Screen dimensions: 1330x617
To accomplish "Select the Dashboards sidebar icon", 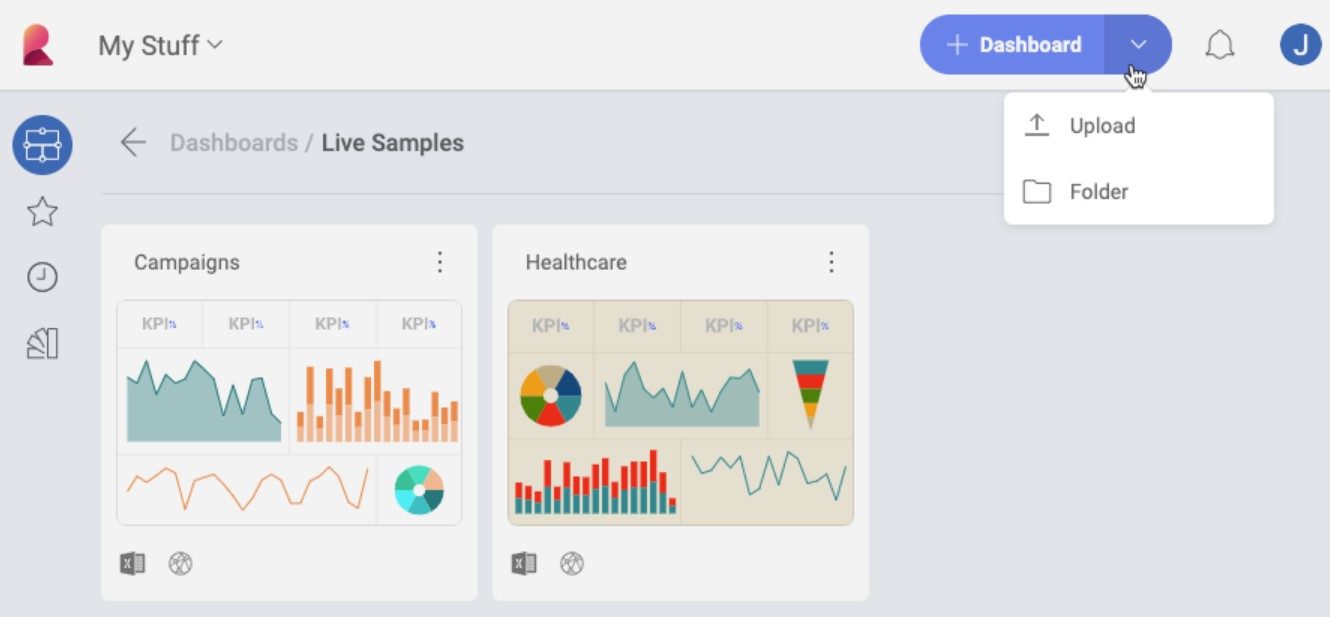I will point(42,144).
